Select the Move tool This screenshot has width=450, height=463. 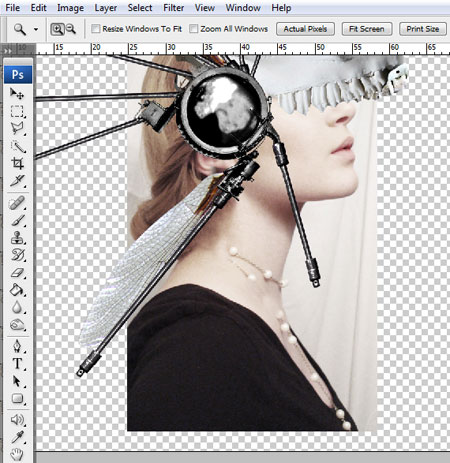click(x=17, y=94)
